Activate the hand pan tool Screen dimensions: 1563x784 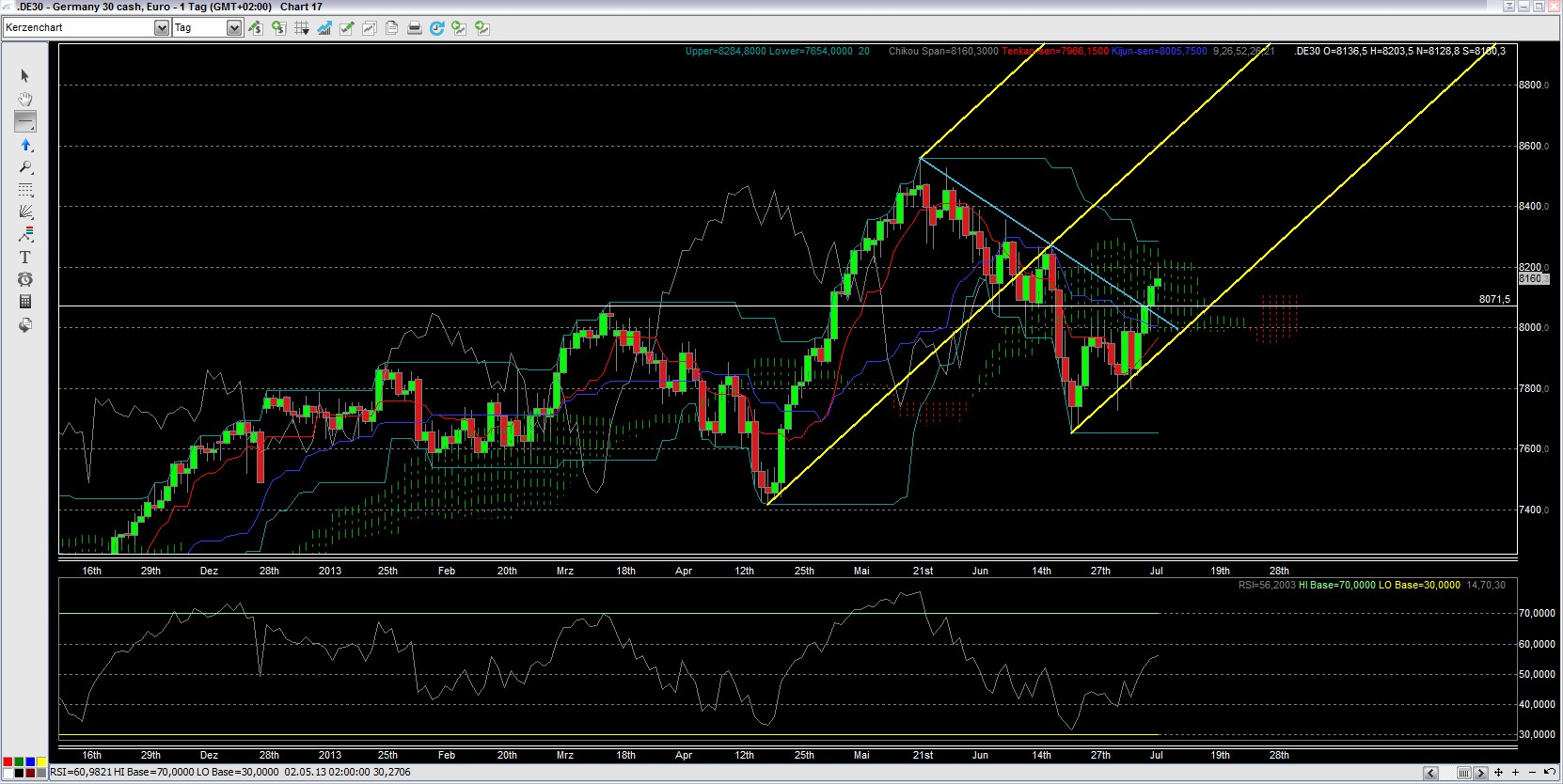25,99
